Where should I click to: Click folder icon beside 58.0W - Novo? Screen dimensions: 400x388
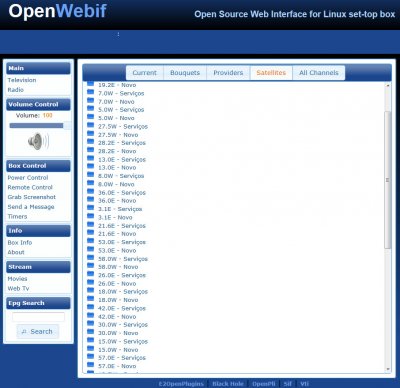90,265
